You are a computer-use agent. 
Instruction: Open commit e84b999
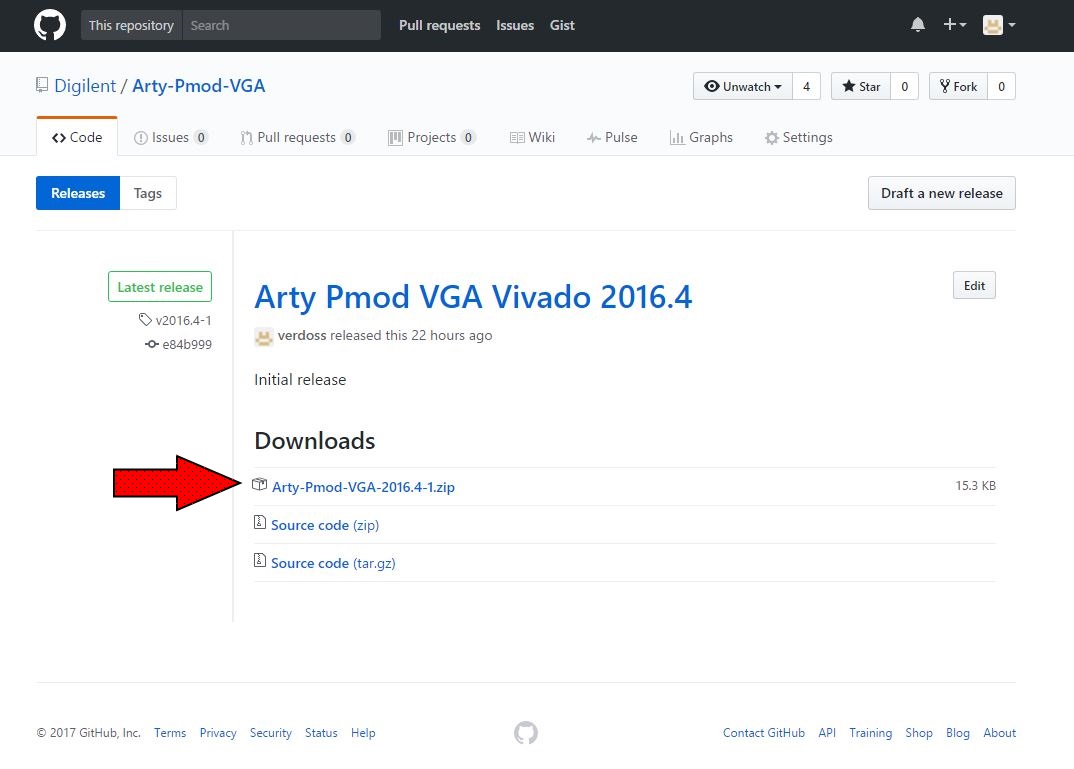click(179, 344)
